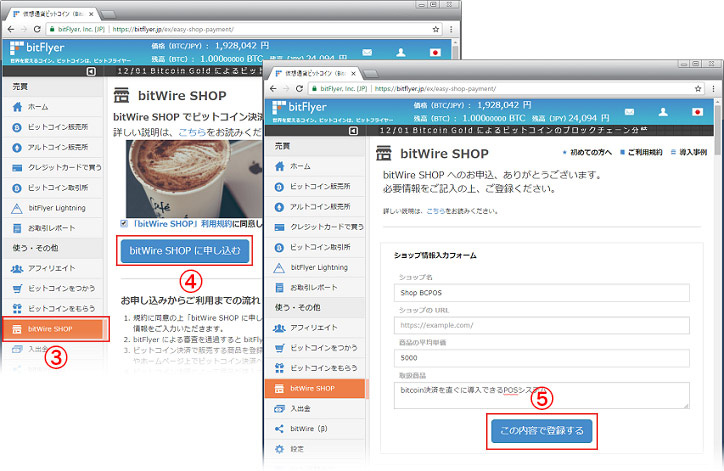The height and width of the screenshot is (471, 724).
Task: Open mail envelope icon in front window header
Action: coord(629,112)
